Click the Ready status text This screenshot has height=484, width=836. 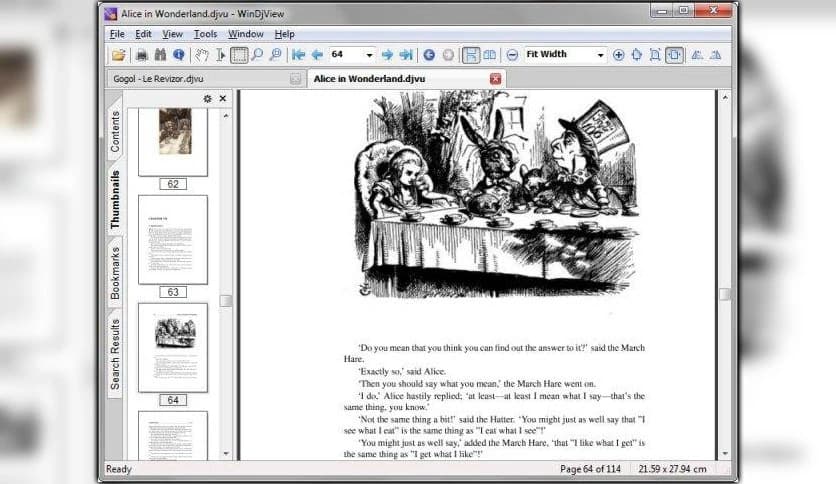[x=119, y=469]
